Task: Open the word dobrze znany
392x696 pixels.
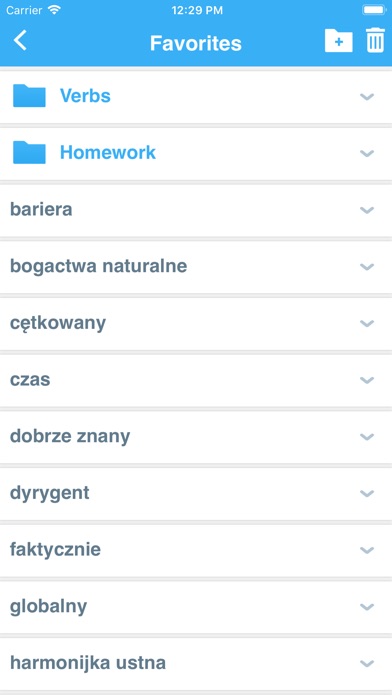Action: (x=70, y=437)
